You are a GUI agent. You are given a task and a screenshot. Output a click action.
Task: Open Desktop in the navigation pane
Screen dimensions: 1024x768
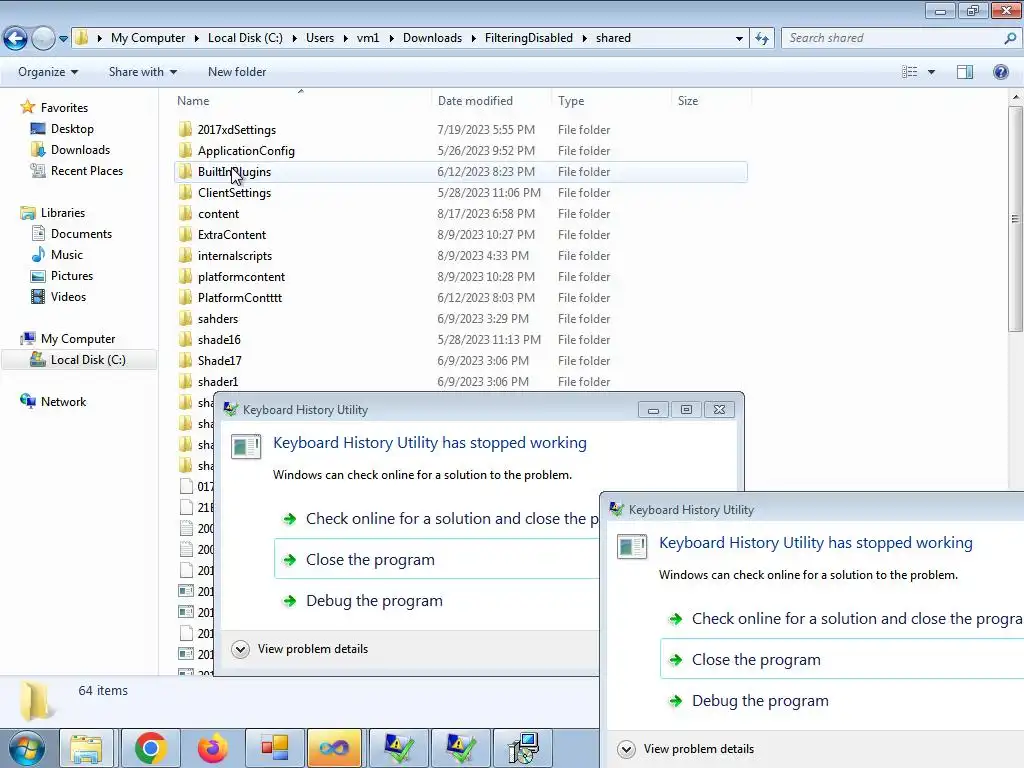click(x=72, y=129)
